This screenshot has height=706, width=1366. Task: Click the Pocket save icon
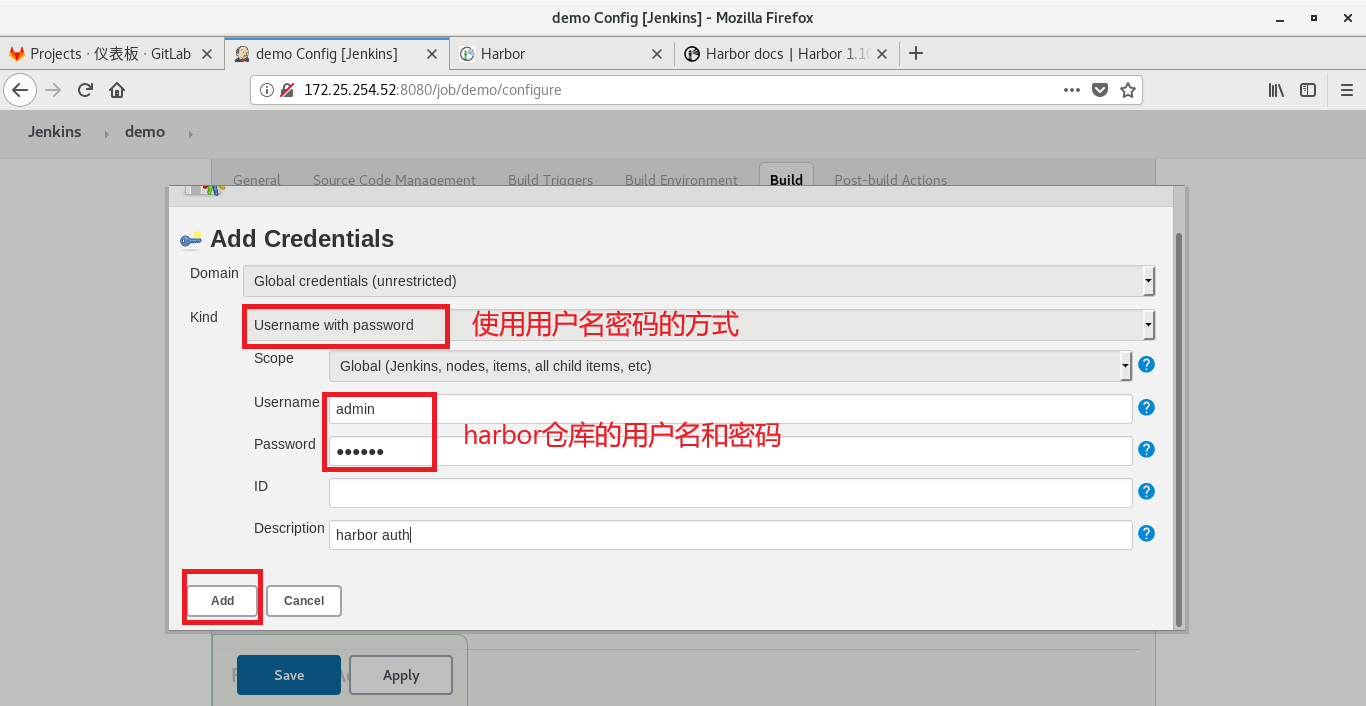[1100, 90]
